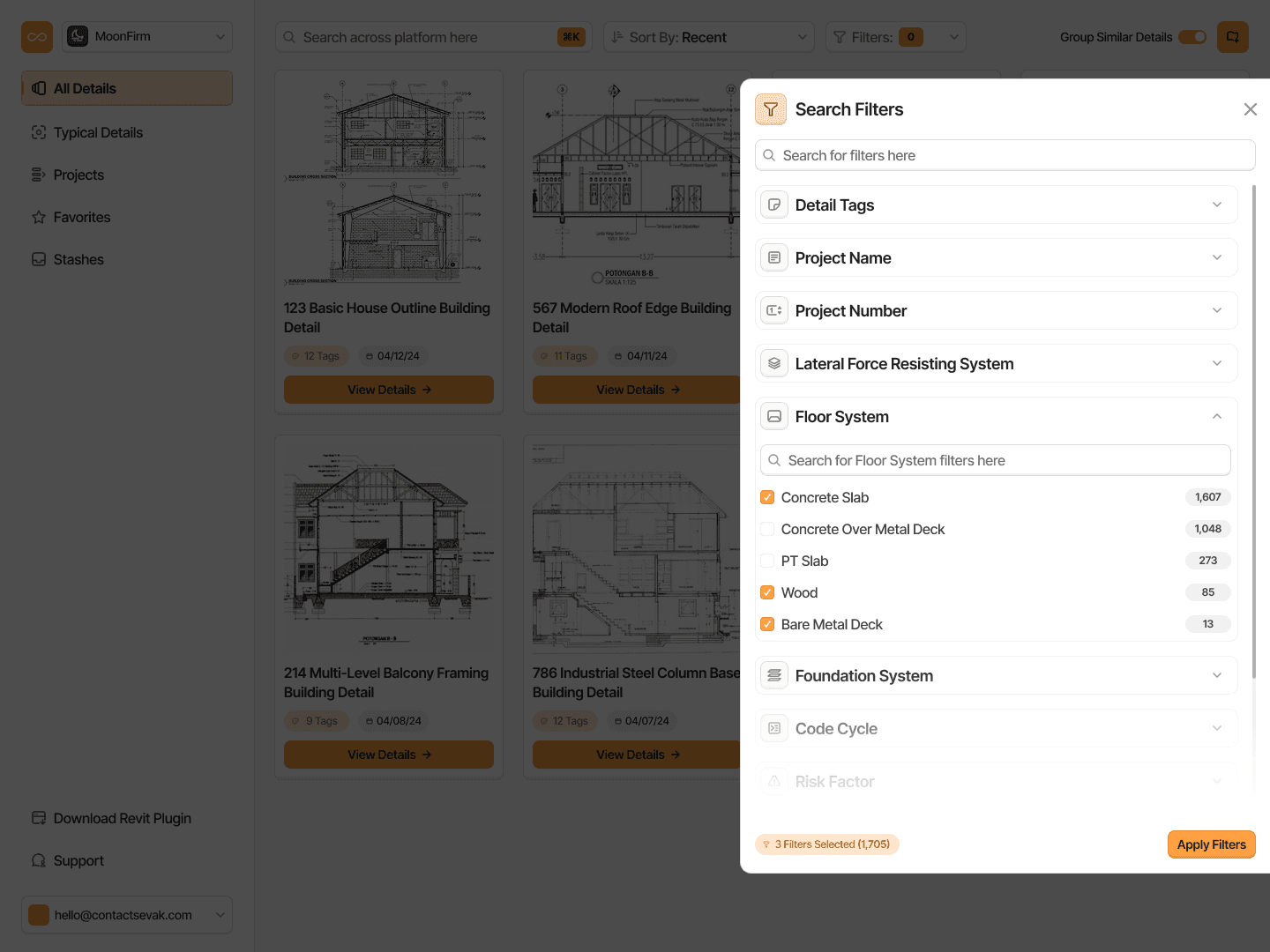1270x952 pixels.
Task: Open Typical Details in sidebar
Action: click(x=127, y=132)
